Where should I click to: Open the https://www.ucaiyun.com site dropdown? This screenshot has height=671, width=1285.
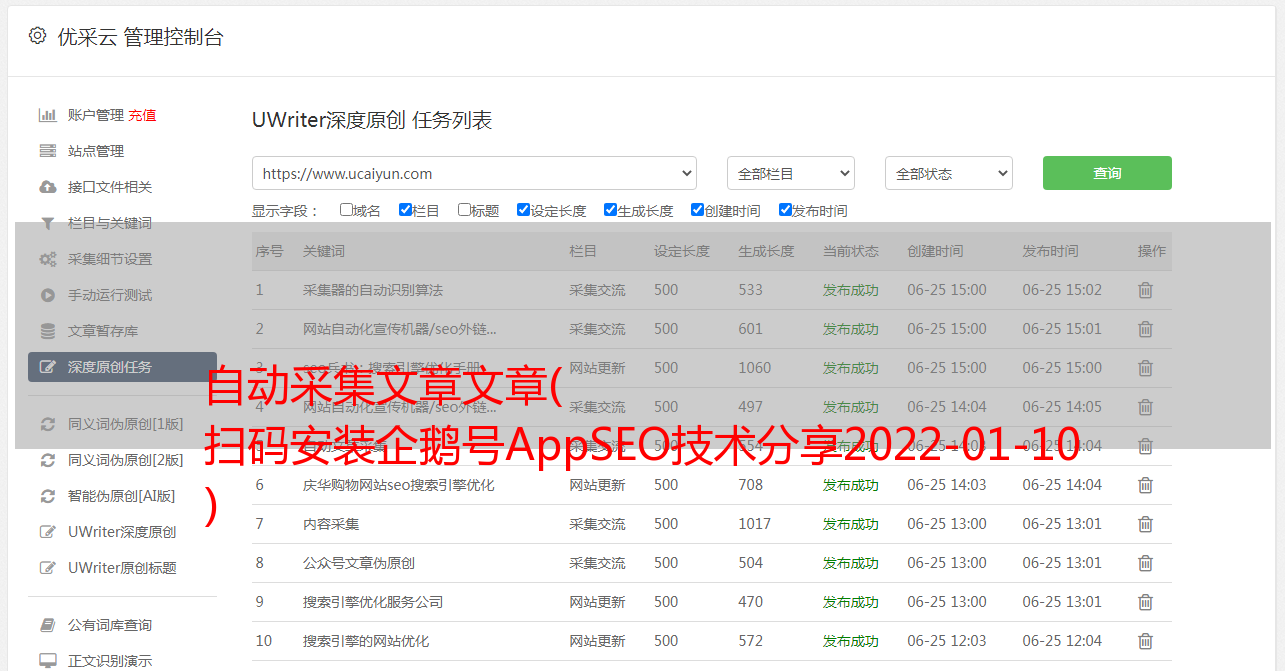coord(474,173)
